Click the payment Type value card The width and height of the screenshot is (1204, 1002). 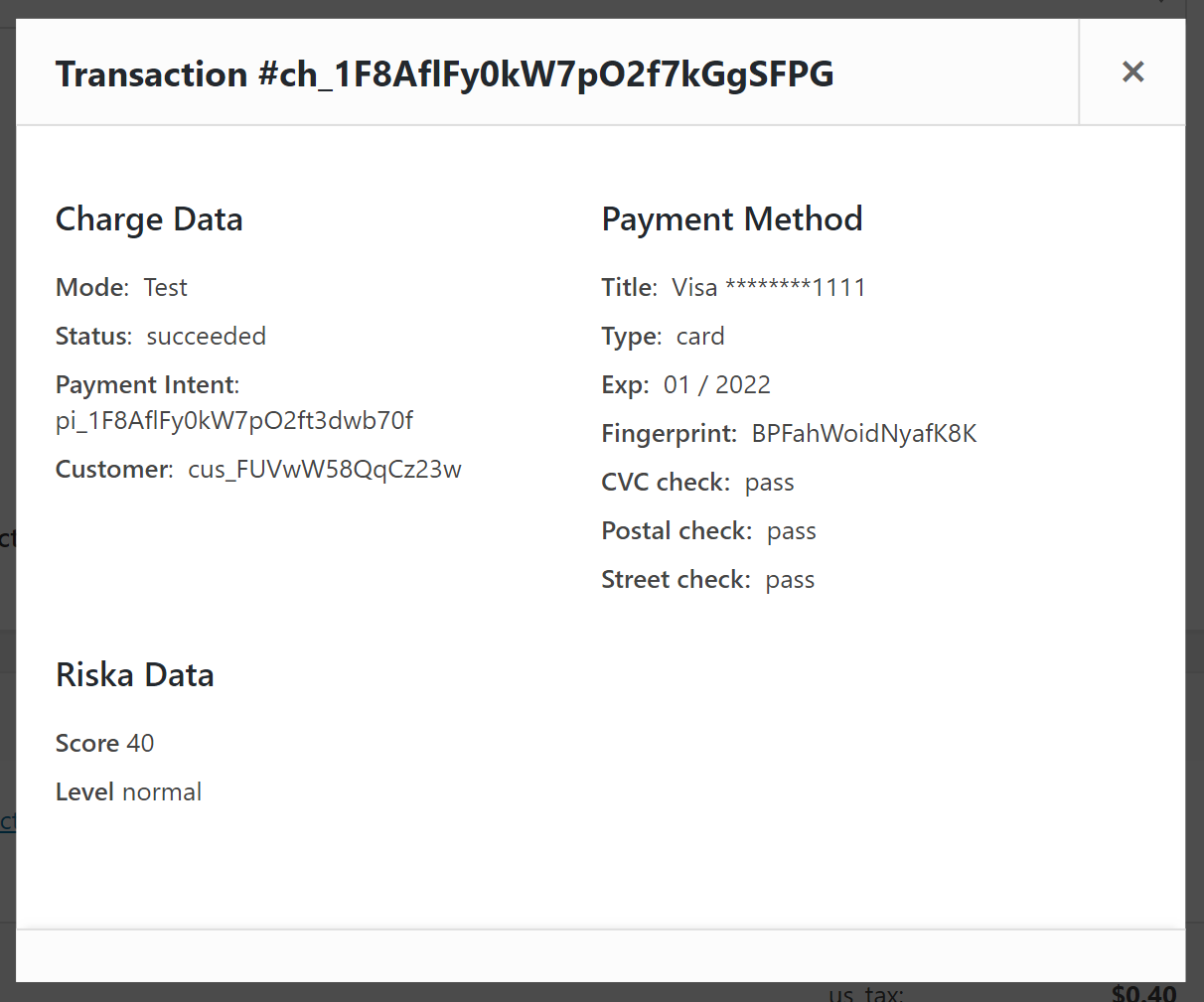[x=700, y=337]
